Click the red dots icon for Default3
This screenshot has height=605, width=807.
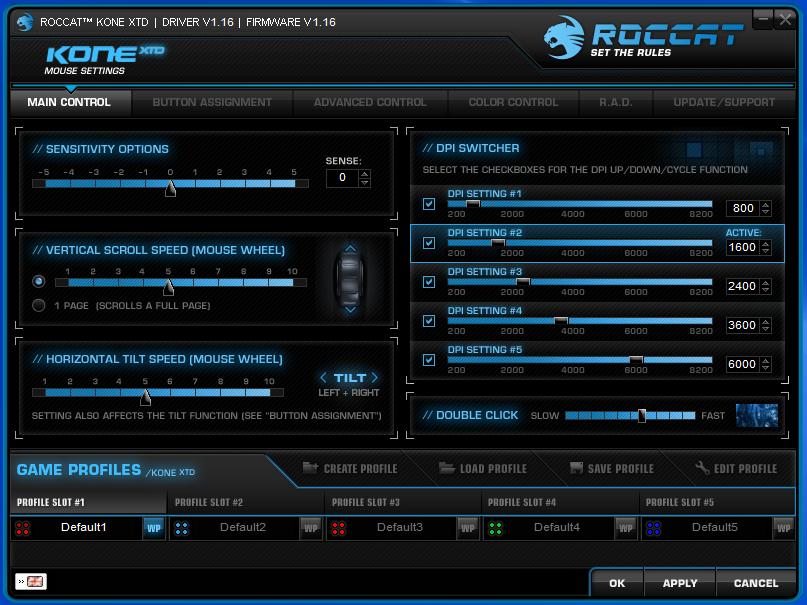coord(338,528)
